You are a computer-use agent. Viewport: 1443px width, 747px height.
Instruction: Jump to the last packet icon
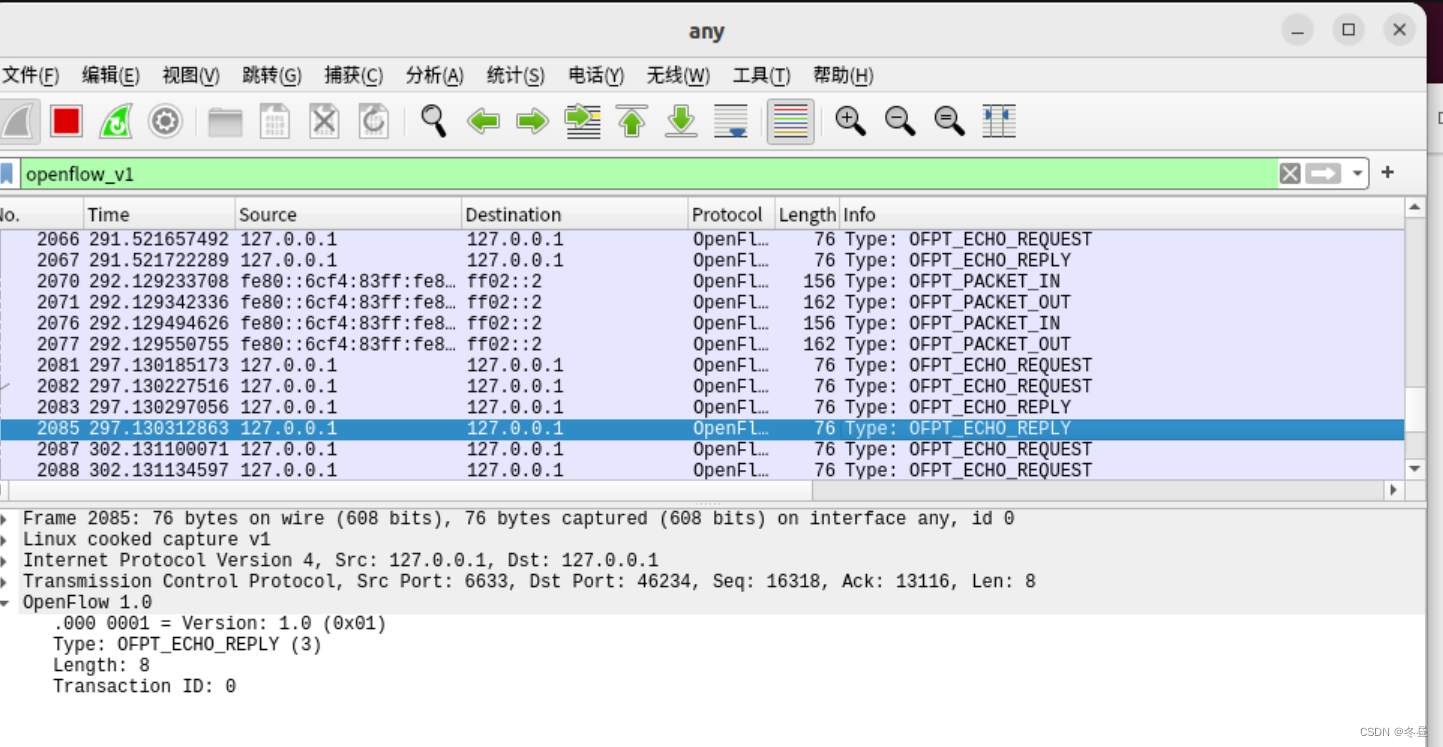(x=681, y=122)
